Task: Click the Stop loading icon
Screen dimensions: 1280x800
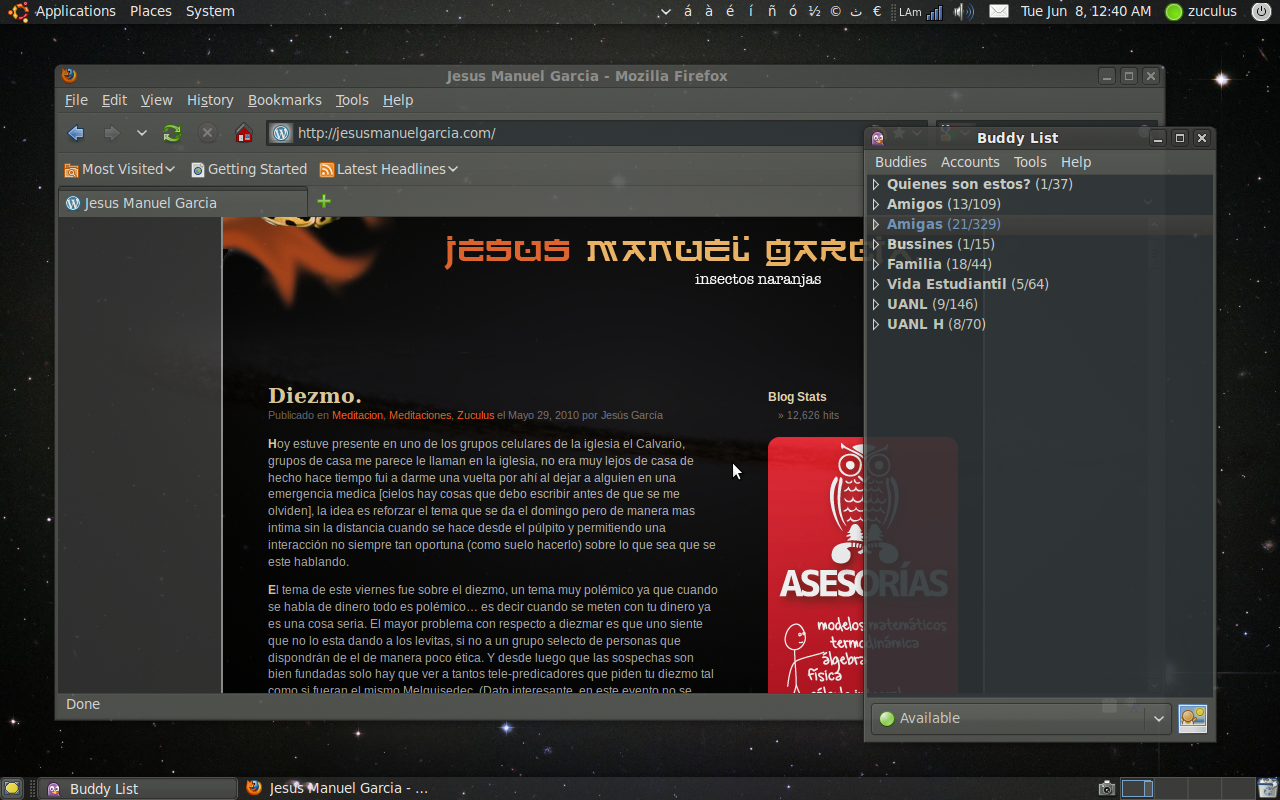Action: [x=207, y=133]
